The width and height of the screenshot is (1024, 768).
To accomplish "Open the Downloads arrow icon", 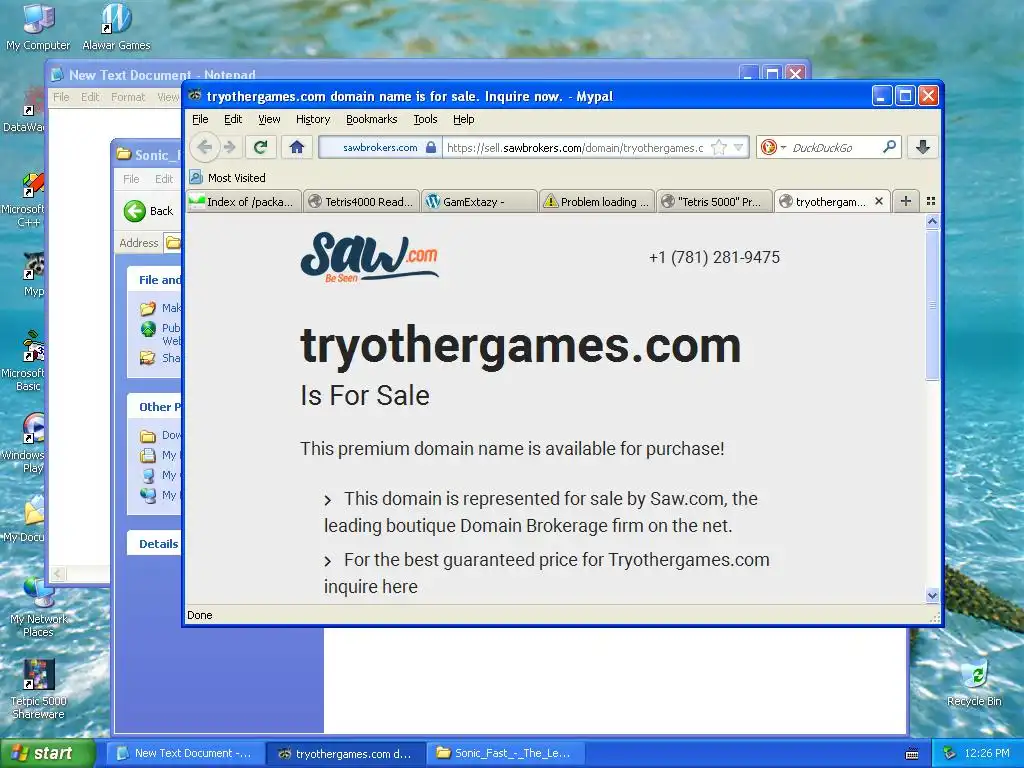I will click(923, 147).
